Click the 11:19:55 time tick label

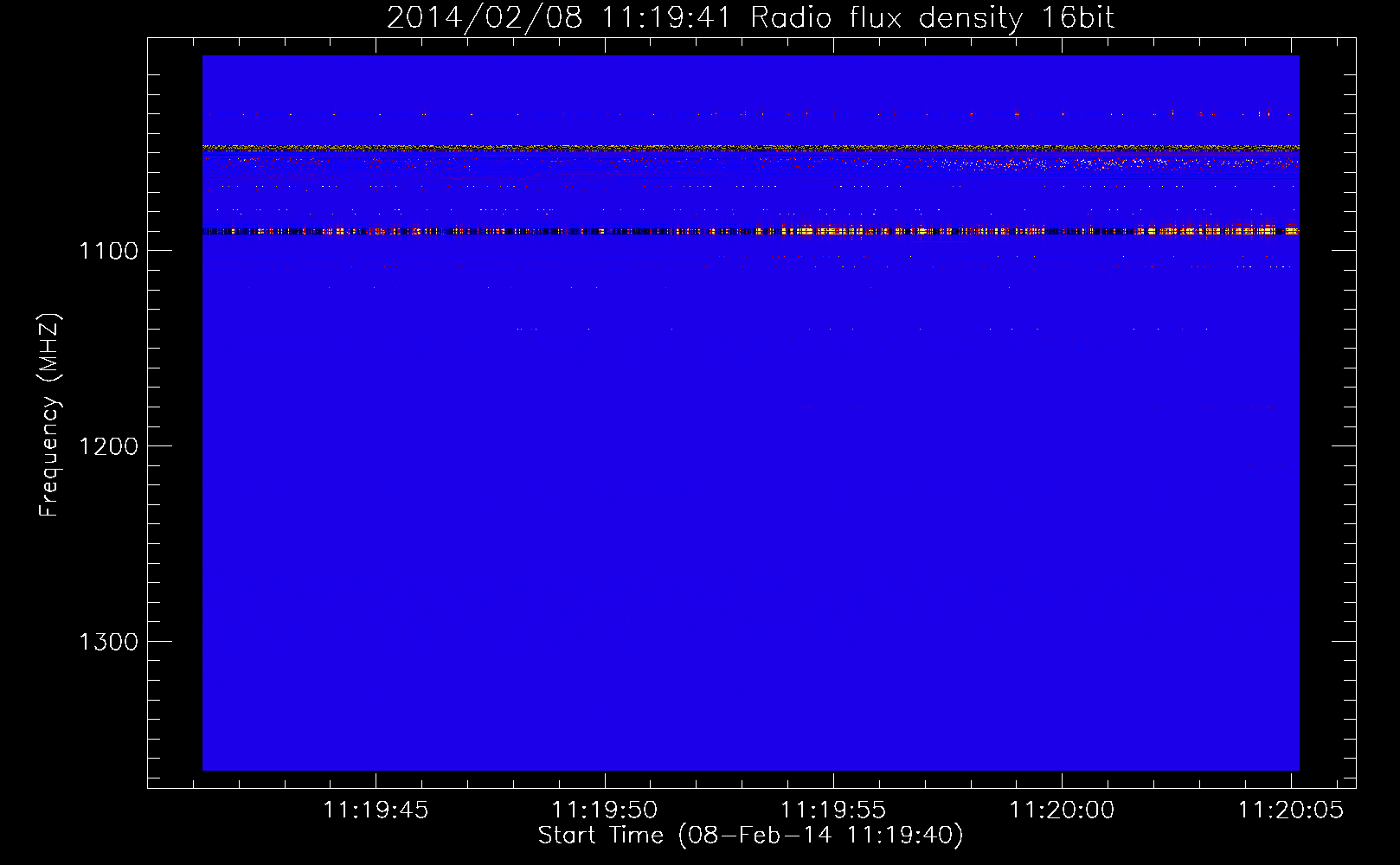pyautogui.click(x=833, y=811)
